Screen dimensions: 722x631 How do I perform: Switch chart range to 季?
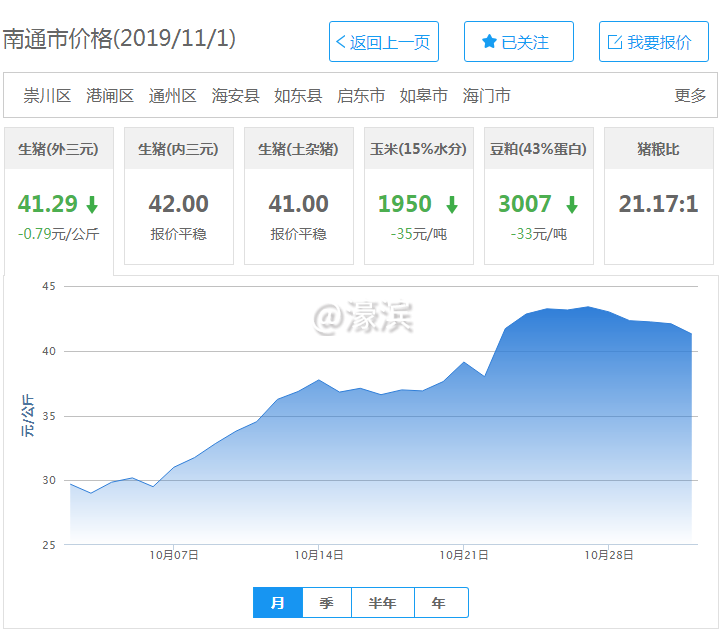pos(326,603)
